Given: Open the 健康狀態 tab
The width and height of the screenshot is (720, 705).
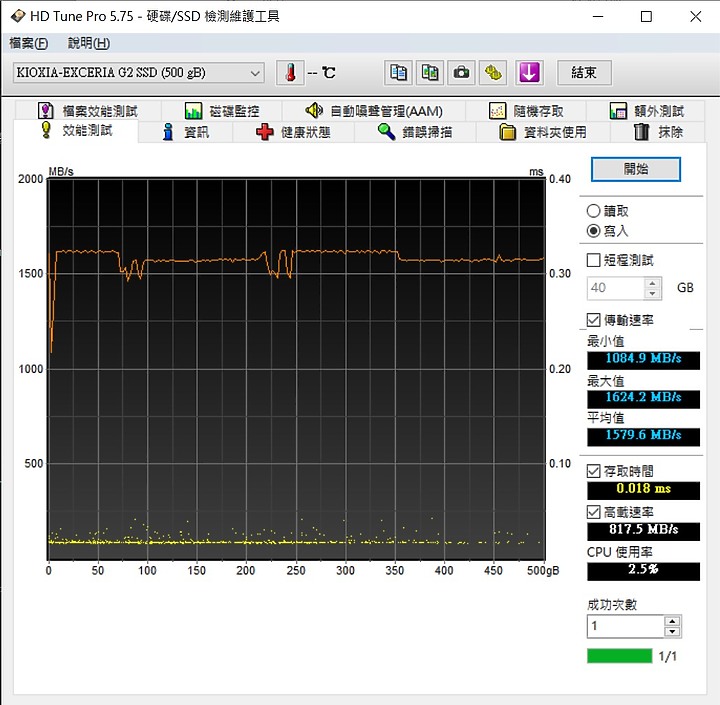Looking at the screenshot, I should [293, 132].
